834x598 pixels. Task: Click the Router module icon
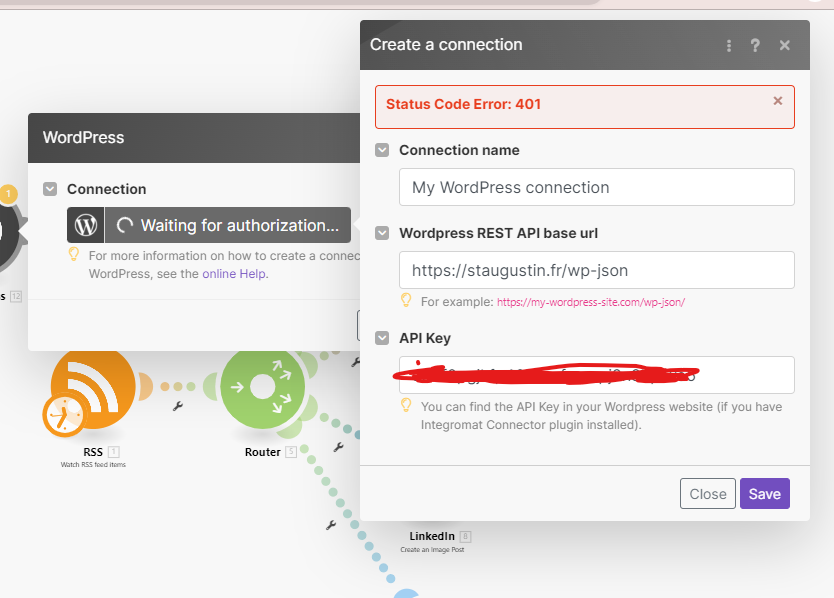click(x=262, y=386)
